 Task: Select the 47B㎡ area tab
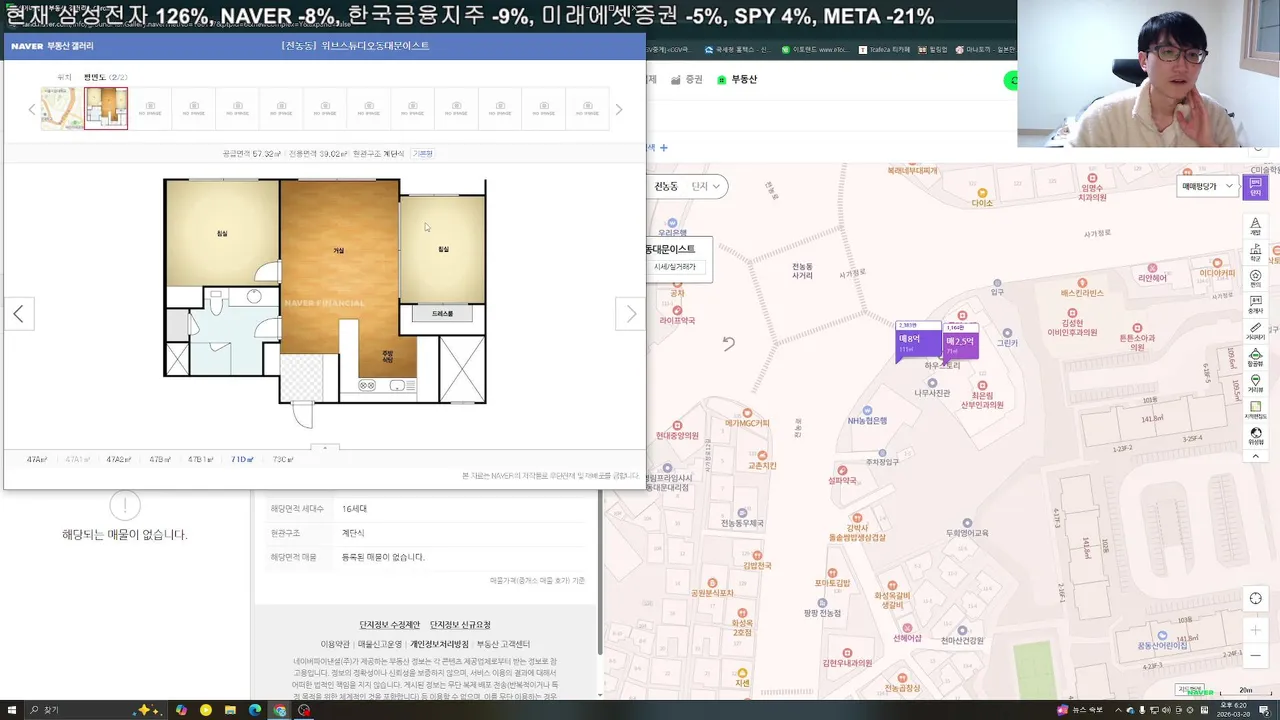pos(160,460)
